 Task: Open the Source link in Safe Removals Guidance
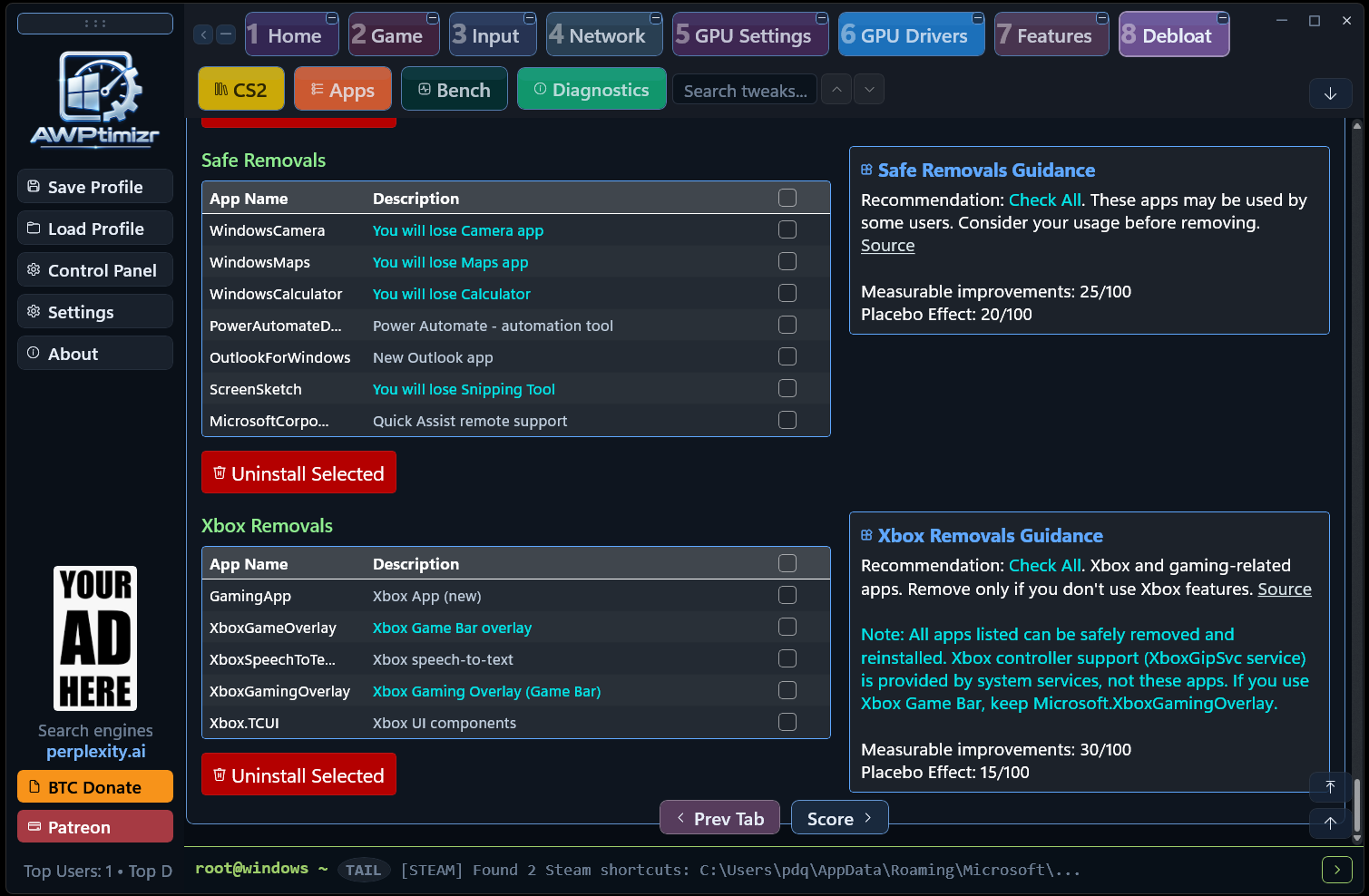(x=887, y=246)
